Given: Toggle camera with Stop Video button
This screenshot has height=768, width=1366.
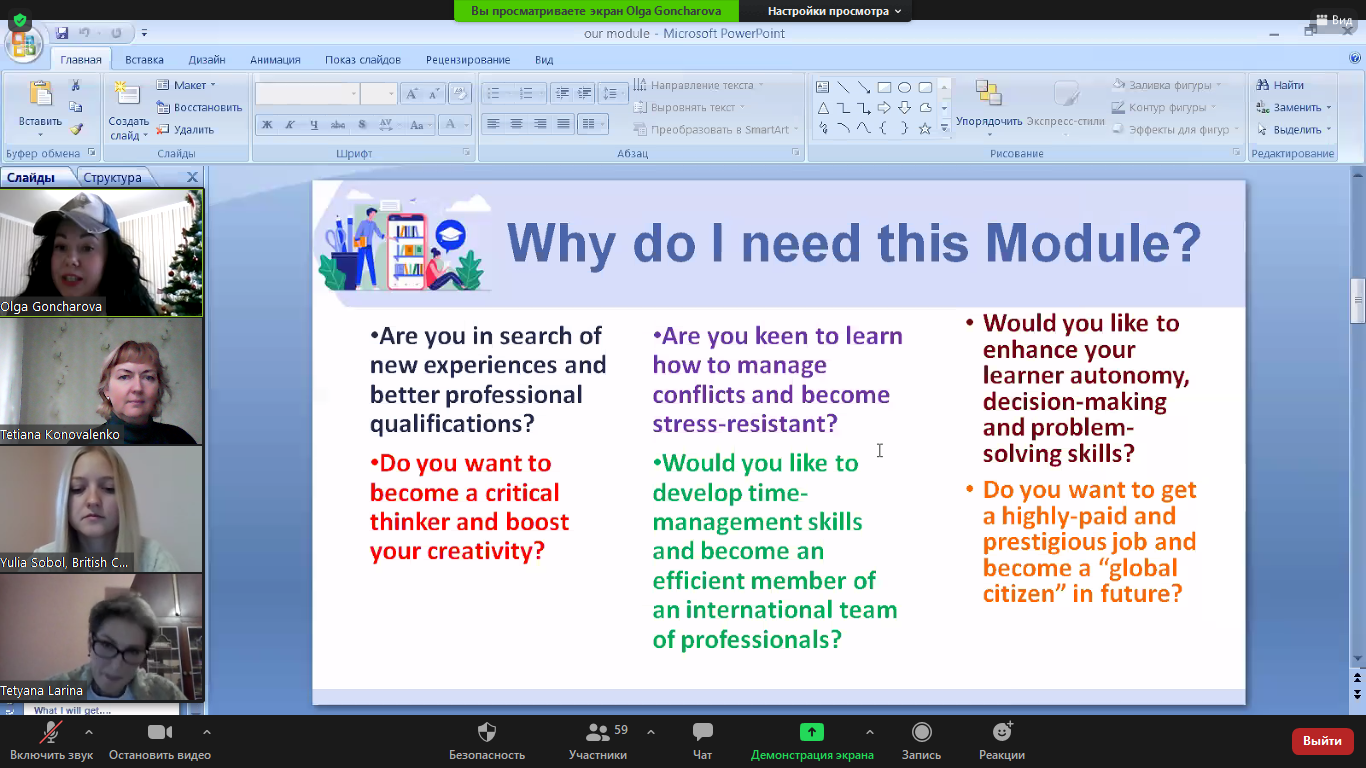Looking at the screenshot, I should [x=160, y=733].
